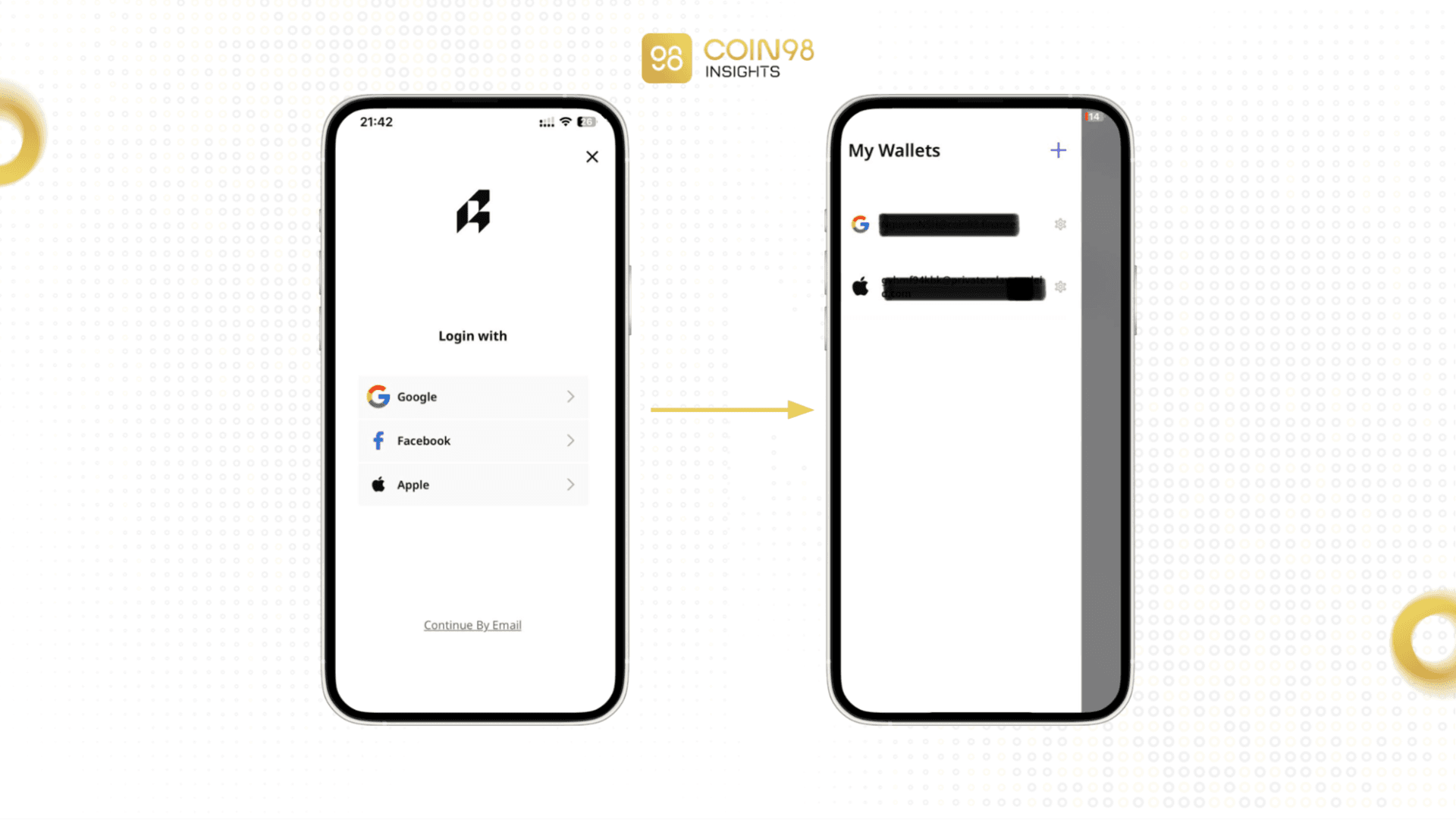Click the My Wallets screen header
The image size is (1456, 820).
click(x=895, y=150)
